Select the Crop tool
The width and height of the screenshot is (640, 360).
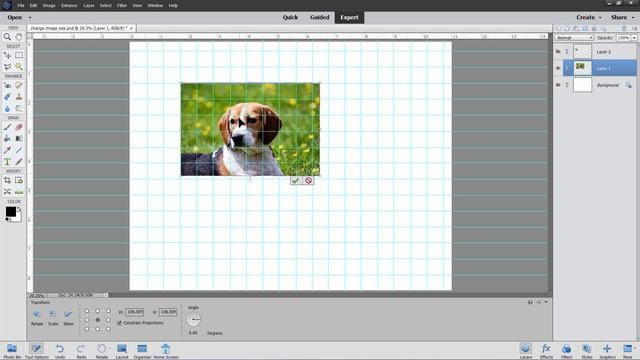click(x=7, y=180)
